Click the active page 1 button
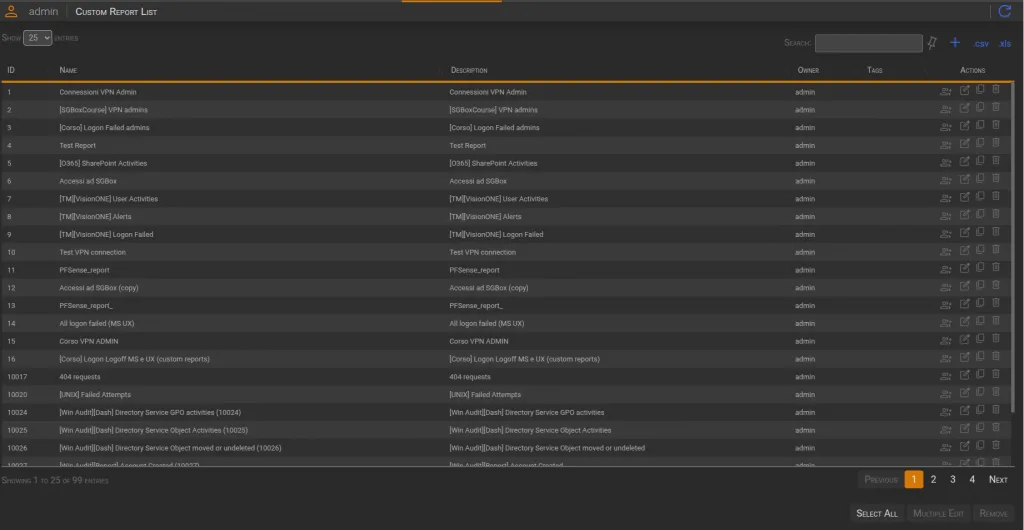This screenshot has width=1024, height=530. pyautogui.click(x=914, y=480)
